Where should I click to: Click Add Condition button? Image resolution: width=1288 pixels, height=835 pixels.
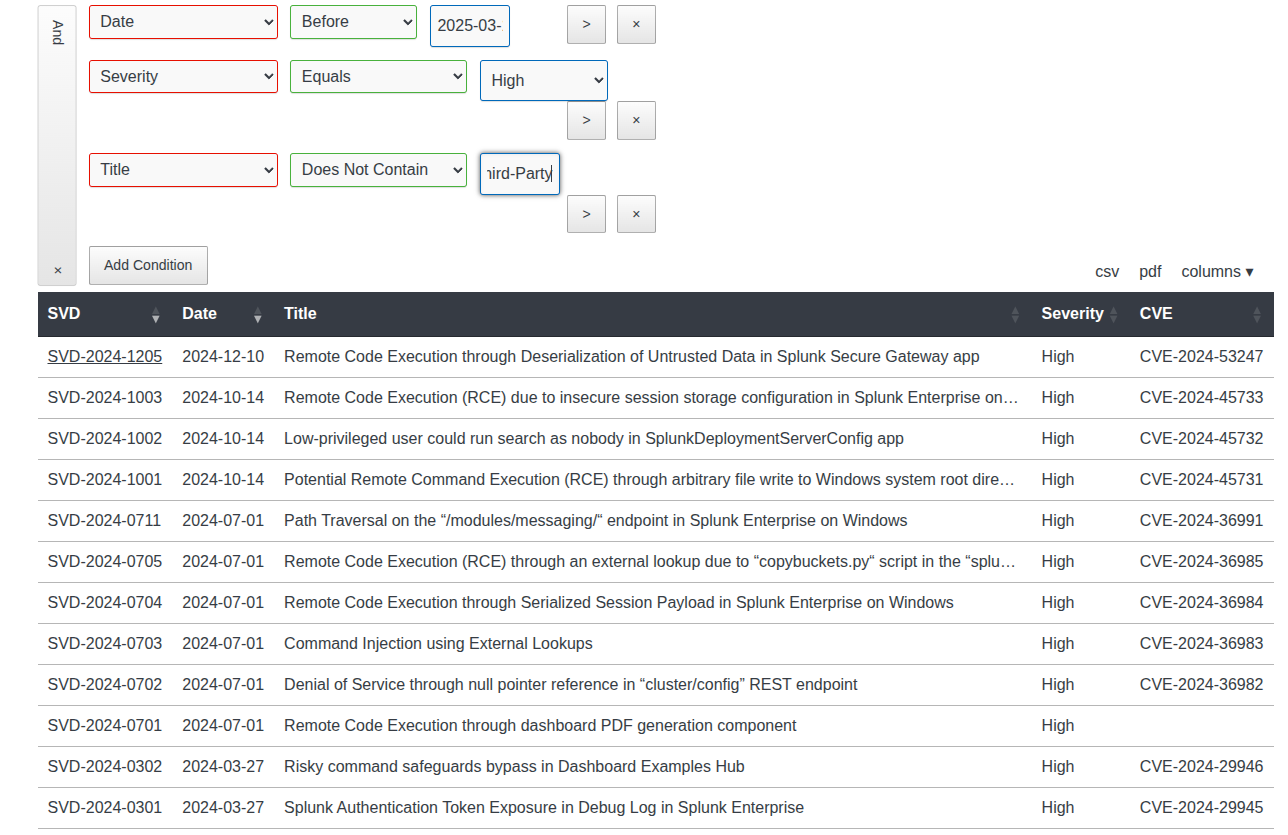(148, 265)
